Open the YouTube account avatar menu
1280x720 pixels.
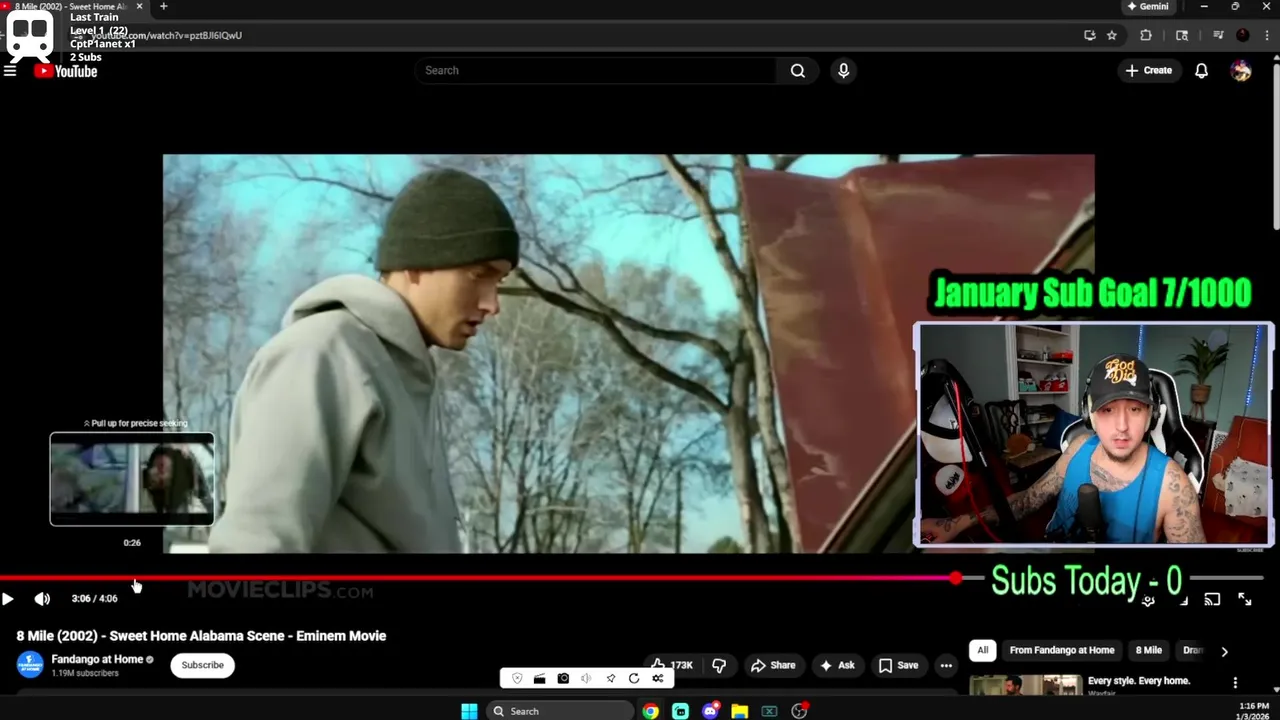1241,71
